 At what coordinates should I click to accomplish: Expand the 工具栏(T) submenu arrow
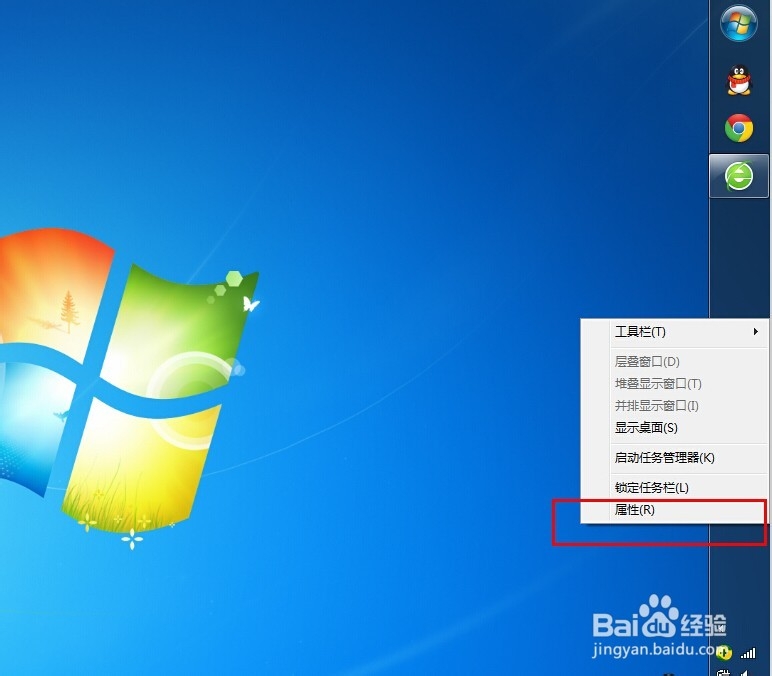tap(755, 331)
